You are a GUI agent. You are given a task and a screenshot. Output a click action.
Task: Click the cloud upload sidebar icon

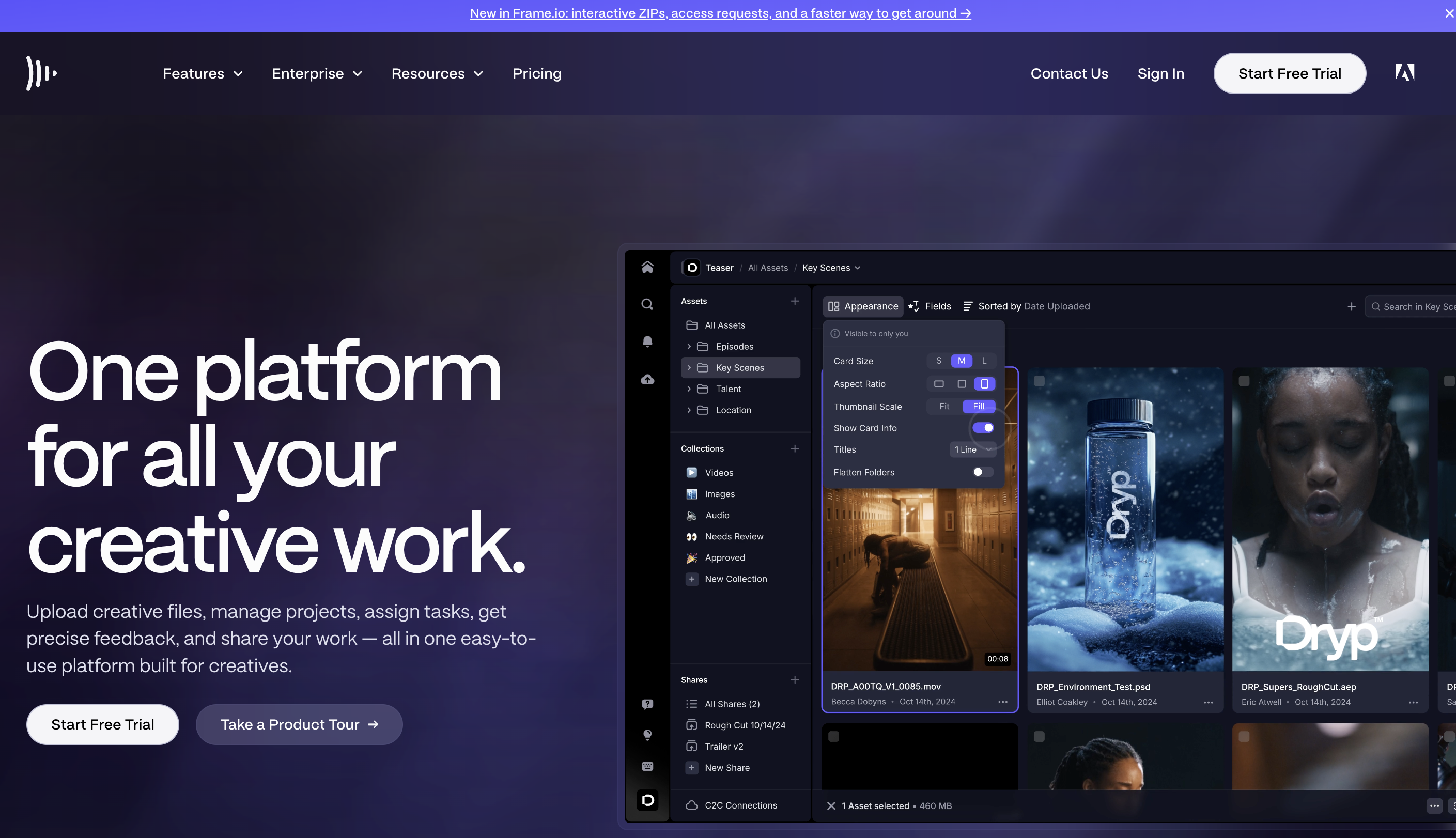(647, 379)
